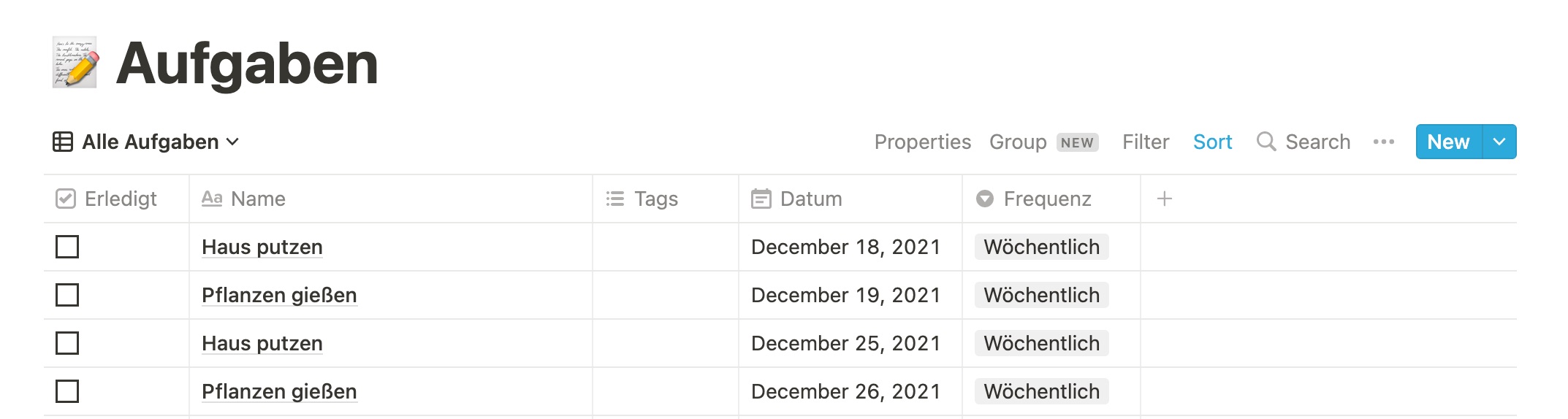This screenshot has width=1568, height=419.
Task: Open the dropdown arrow next to New
Action: (1499, 142)
